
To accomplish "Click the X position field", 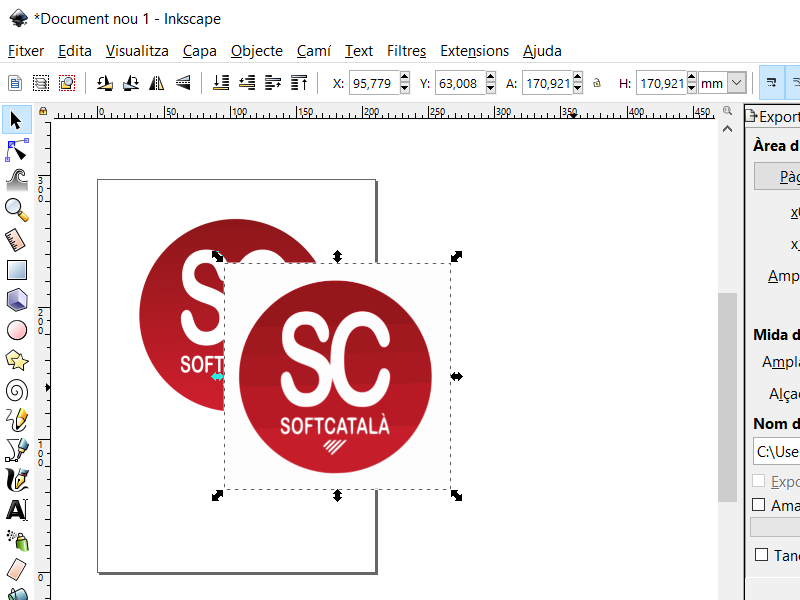I will click(x=374, y=83).
